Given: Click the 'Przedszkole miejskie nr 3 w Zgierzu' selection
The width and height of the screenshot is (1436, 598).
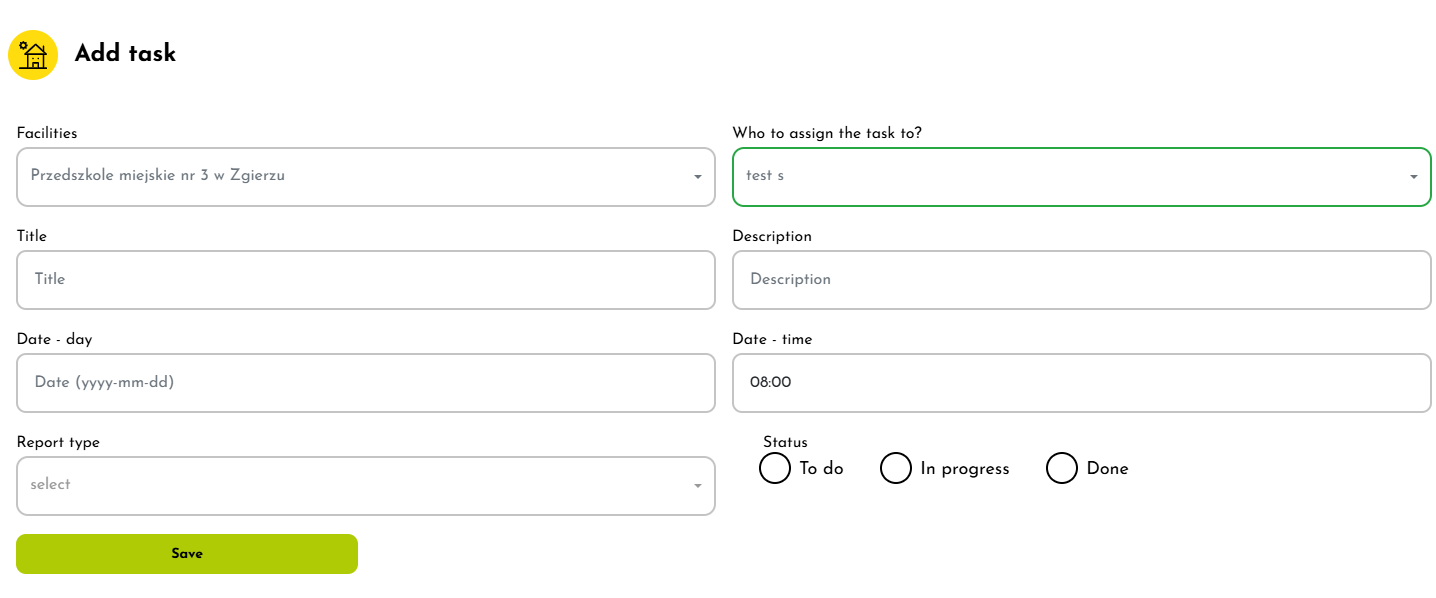Looking at the screenshot, I should pyautogui.click(x=158, y=175).
